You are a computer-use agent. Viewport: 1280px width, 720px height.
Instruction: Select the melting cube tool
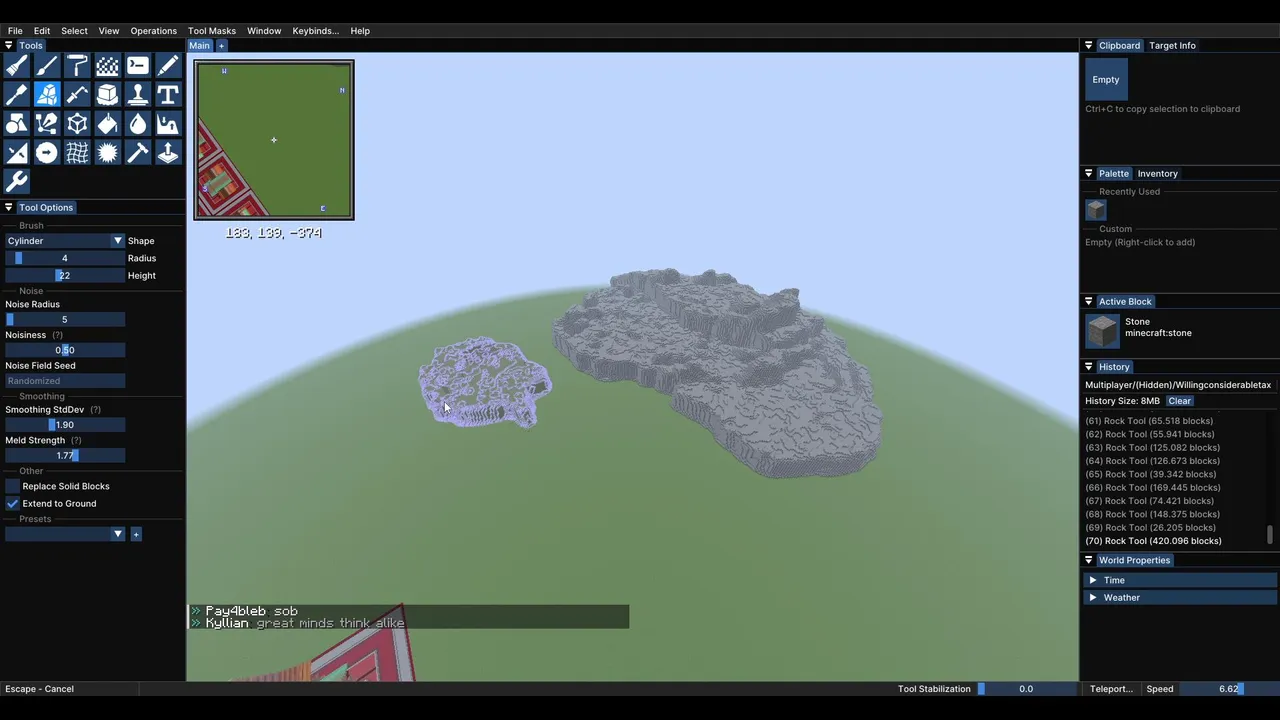107,95
